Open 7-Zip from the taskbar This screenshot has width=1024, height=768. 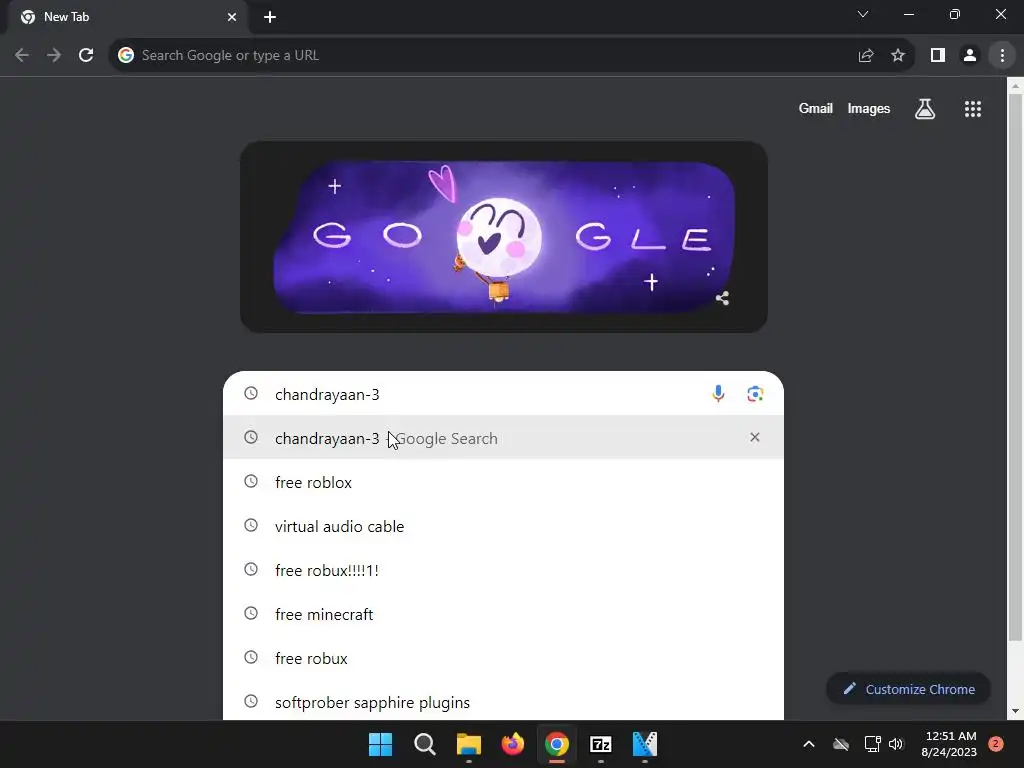coord(600,744)
